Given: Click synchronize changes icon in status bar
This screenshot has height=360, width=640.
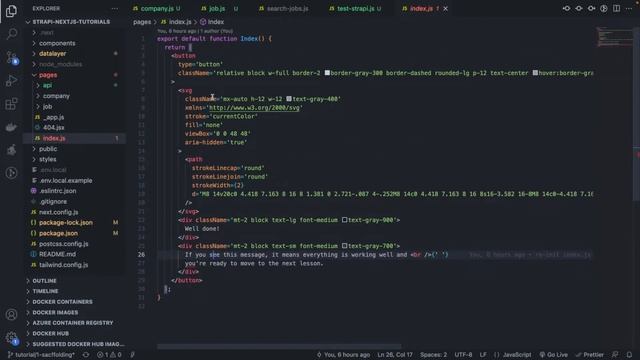Looking at the screenshot, I should (86, 355).
